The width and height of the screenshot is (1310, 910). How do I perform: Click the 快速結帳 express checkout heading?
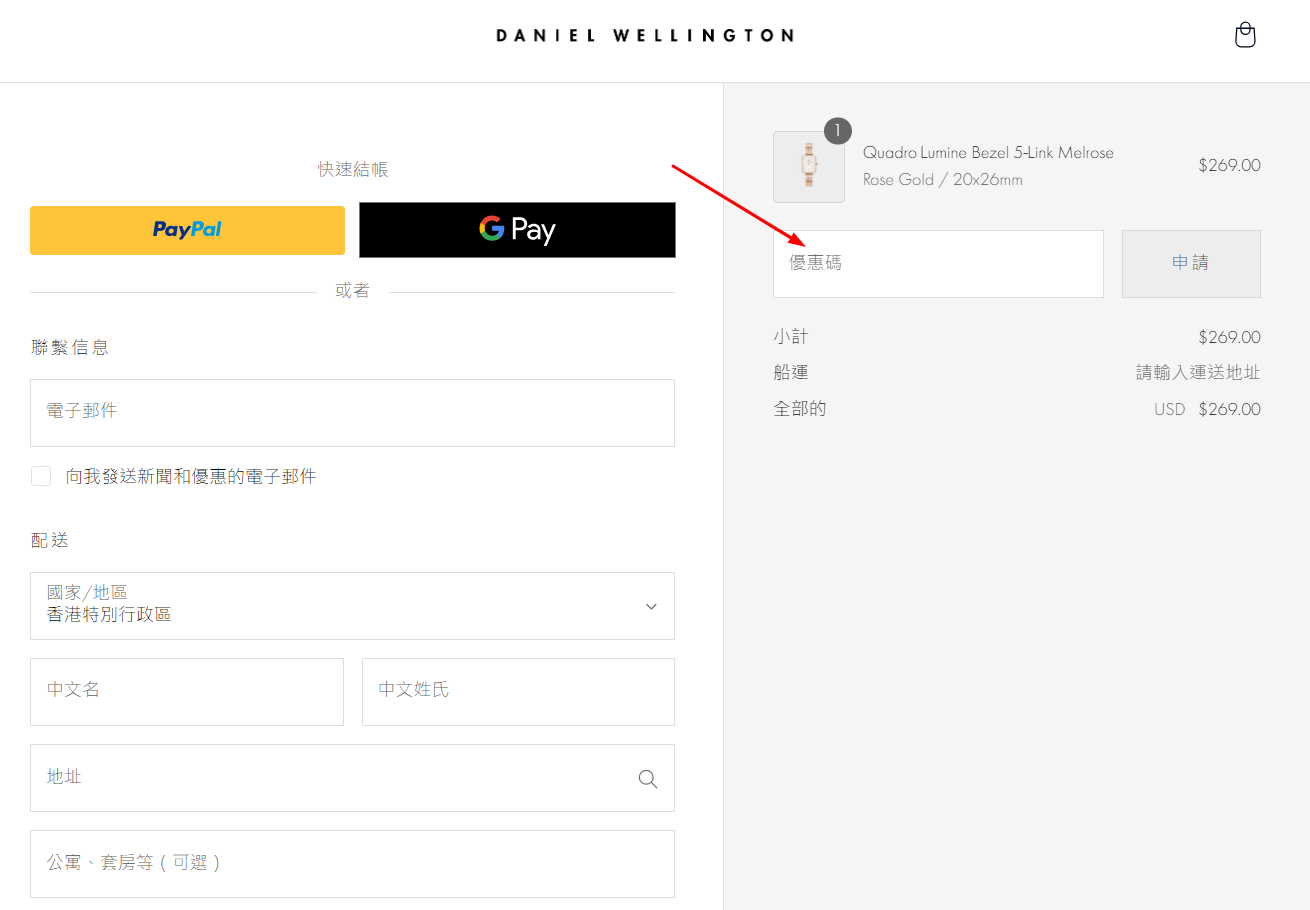353,170
